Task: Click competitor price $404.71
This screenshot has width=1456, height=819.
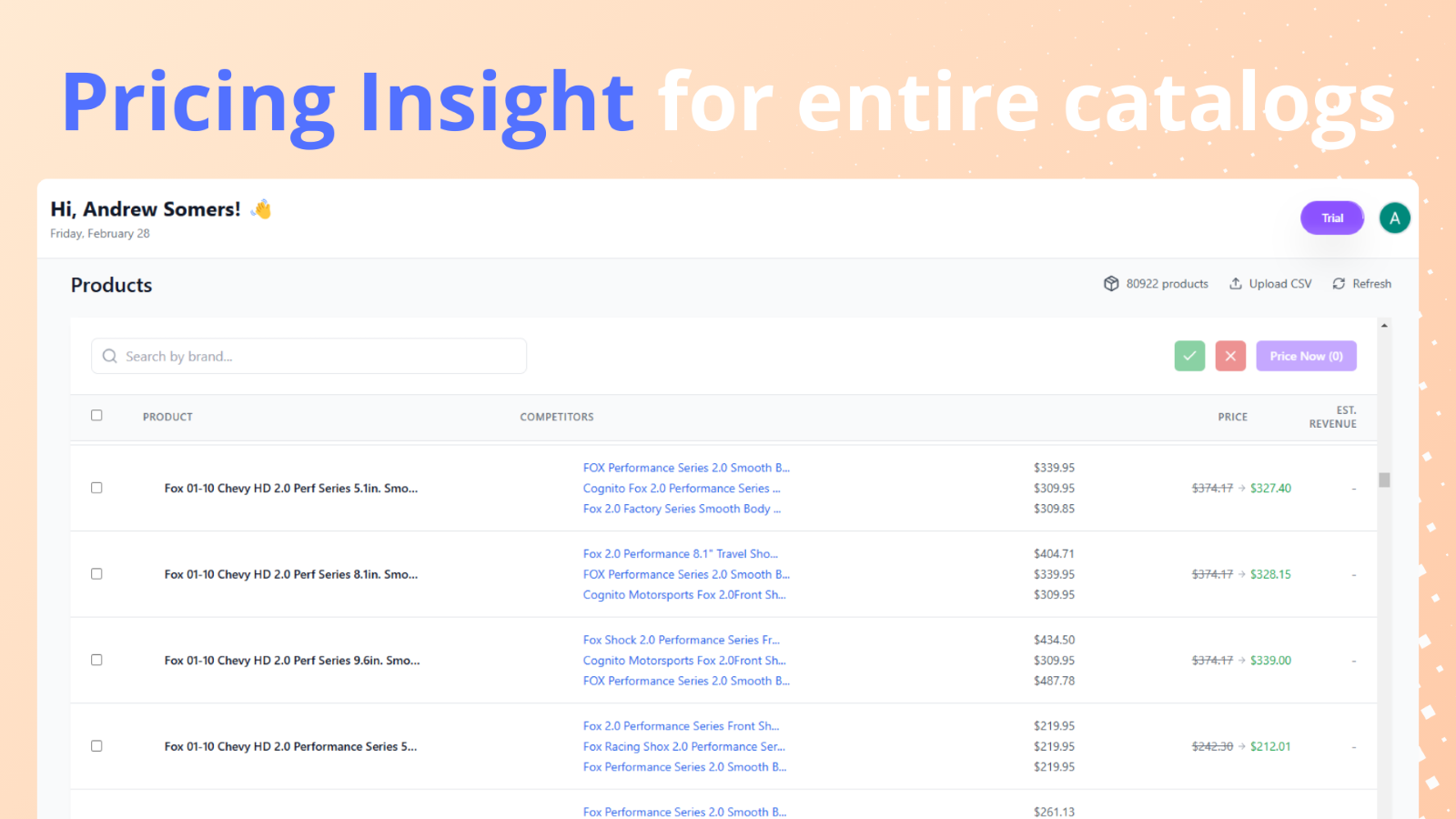Action: [x=1054, y=554]
